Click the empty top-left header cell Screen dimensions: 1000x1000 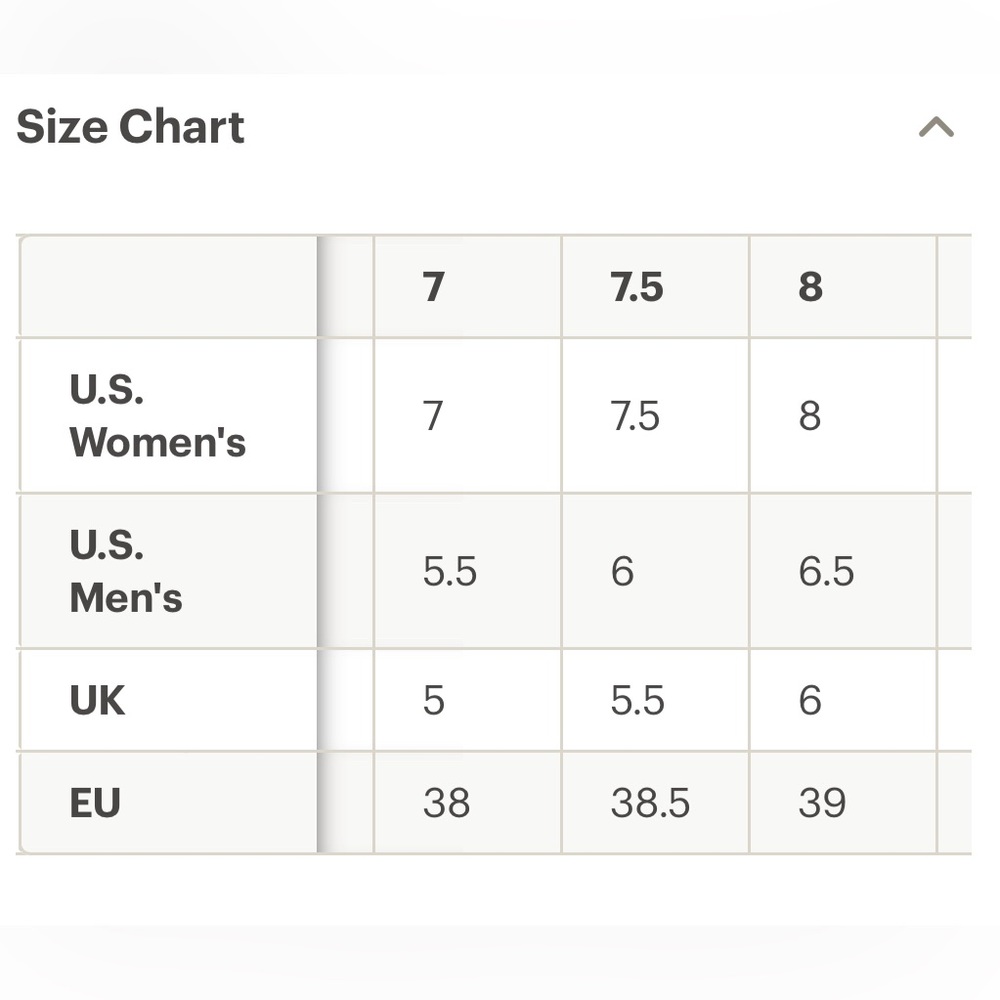169,286
